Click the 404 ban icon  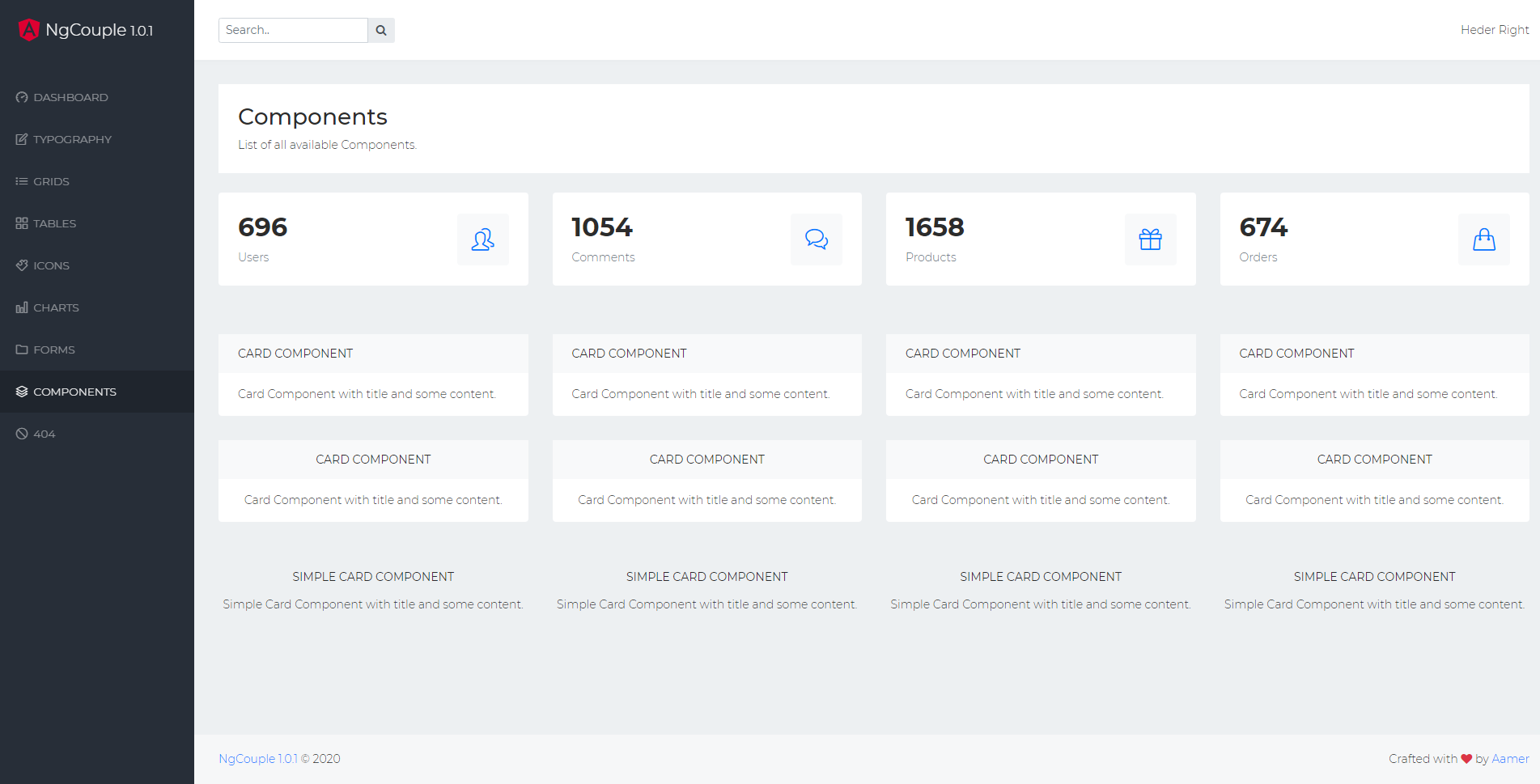(22, 434)
